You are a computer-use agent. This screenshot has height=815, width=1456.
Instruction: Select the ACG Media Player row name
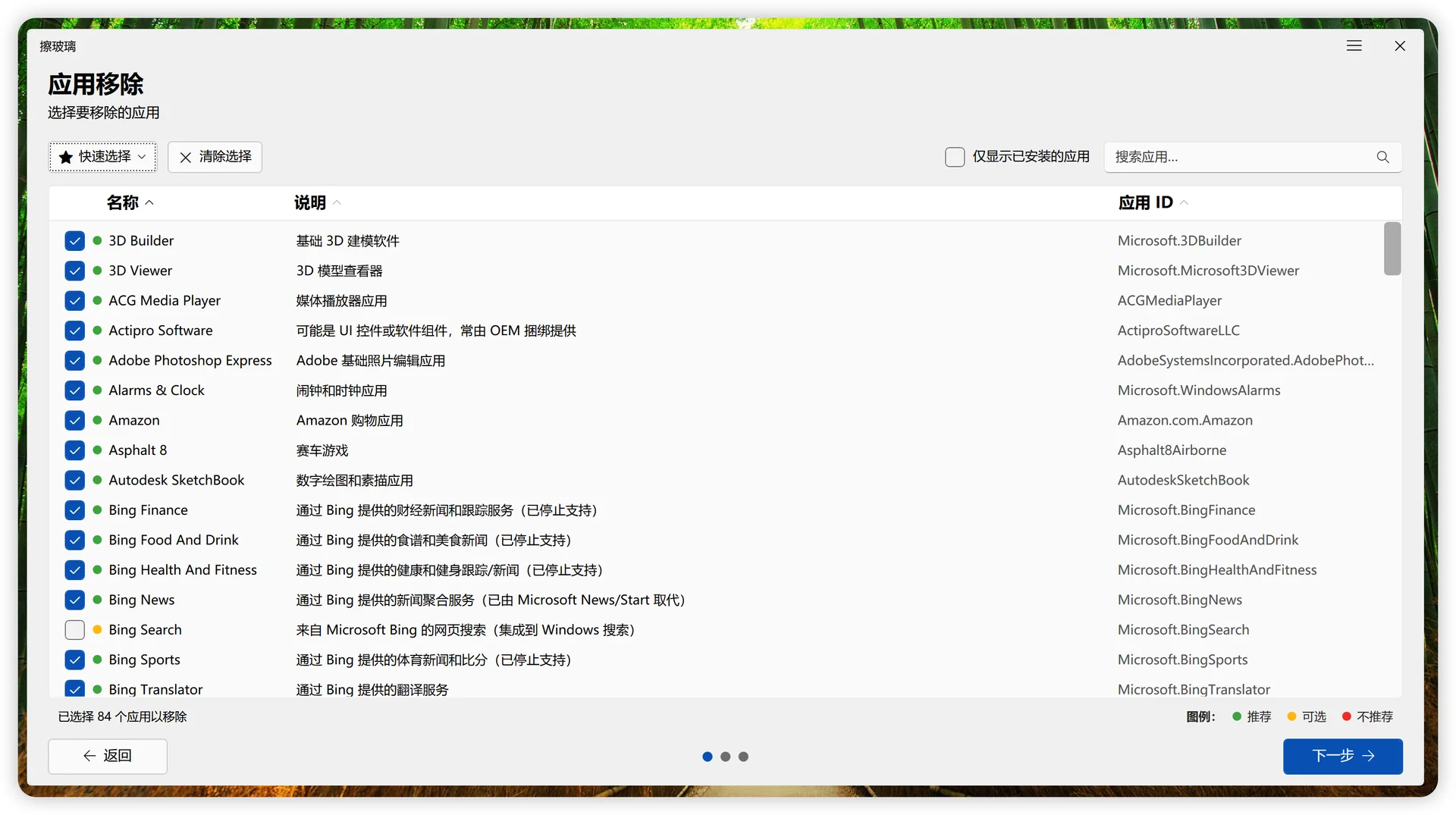pos(165,300)
